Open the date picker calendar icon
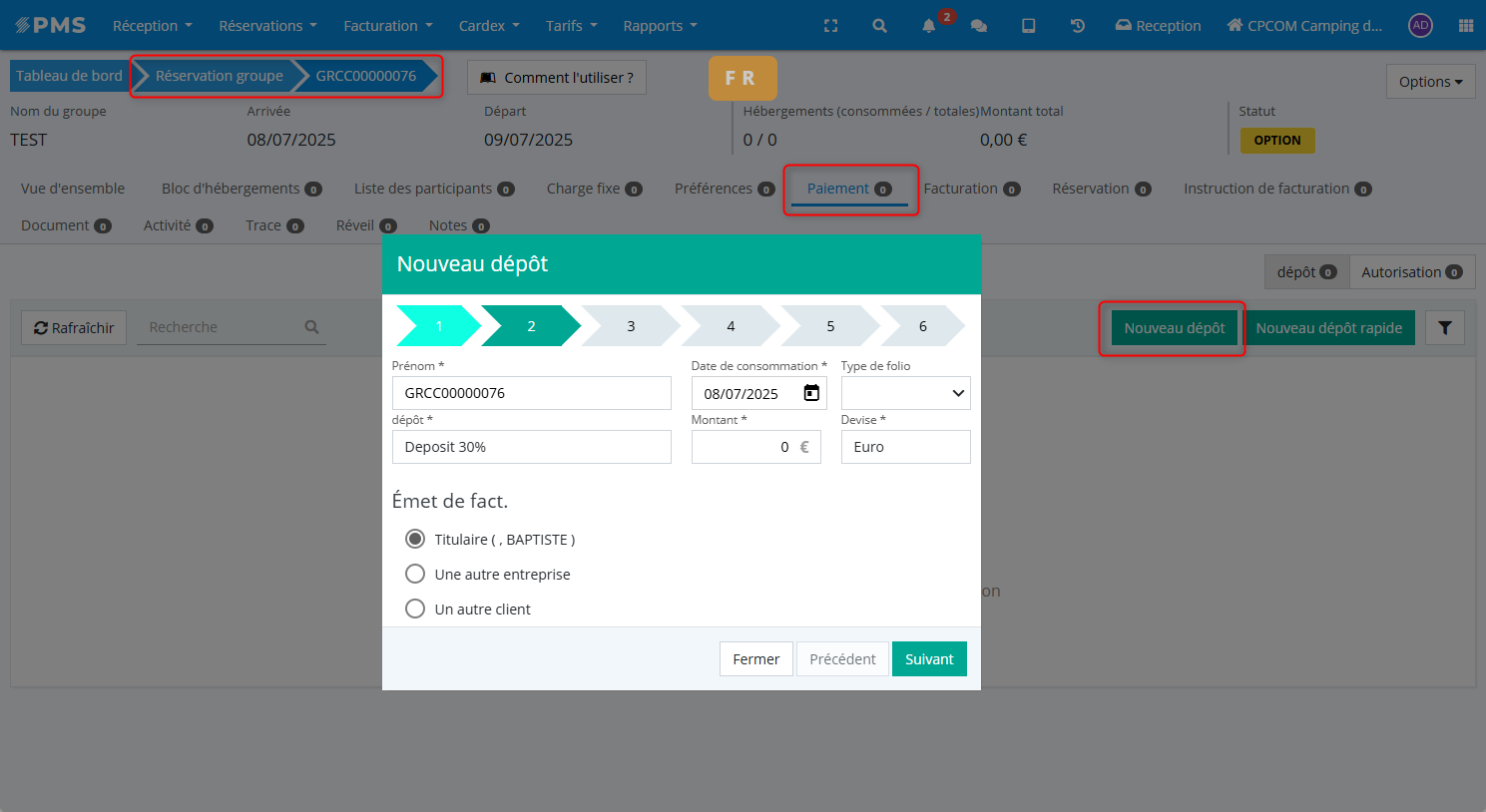The height and width of the screenshot is (812, 1486). (x=811, y=393)
